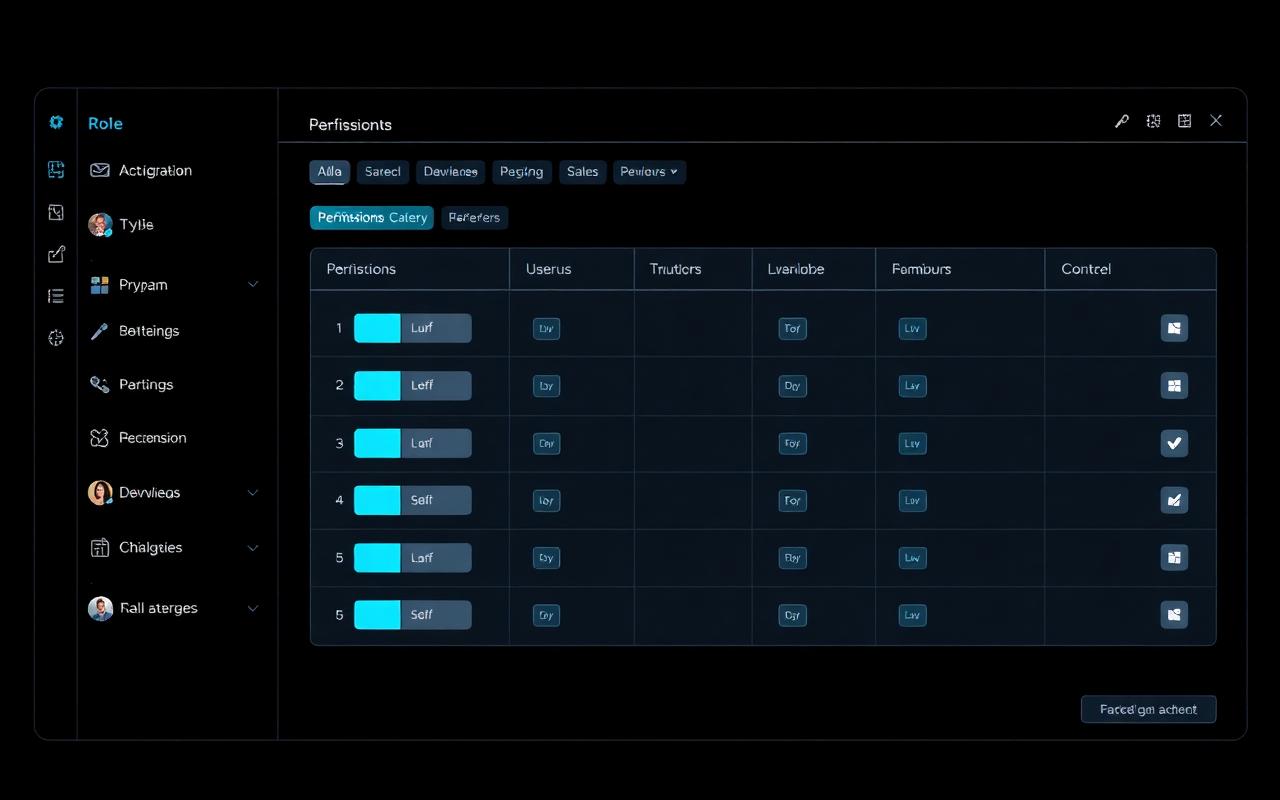
Task: Click the Control icon in row 2
Action: tap(1174, 385)
